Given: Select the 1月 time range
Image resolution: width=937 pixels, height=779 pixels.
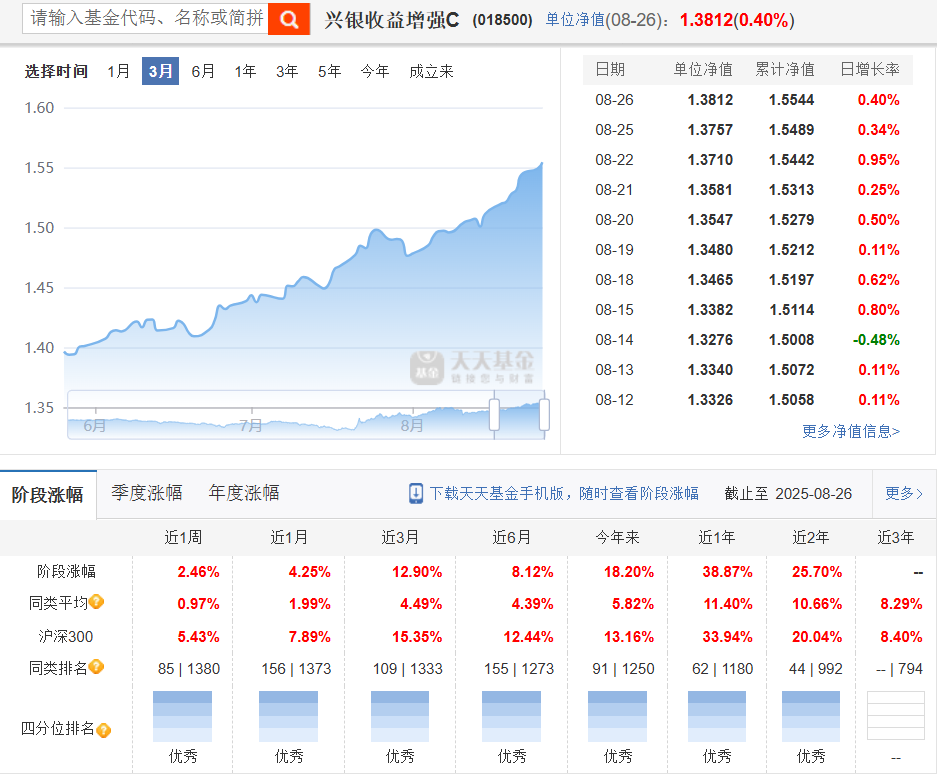Looking at the screenshot, I should [118, 71].
